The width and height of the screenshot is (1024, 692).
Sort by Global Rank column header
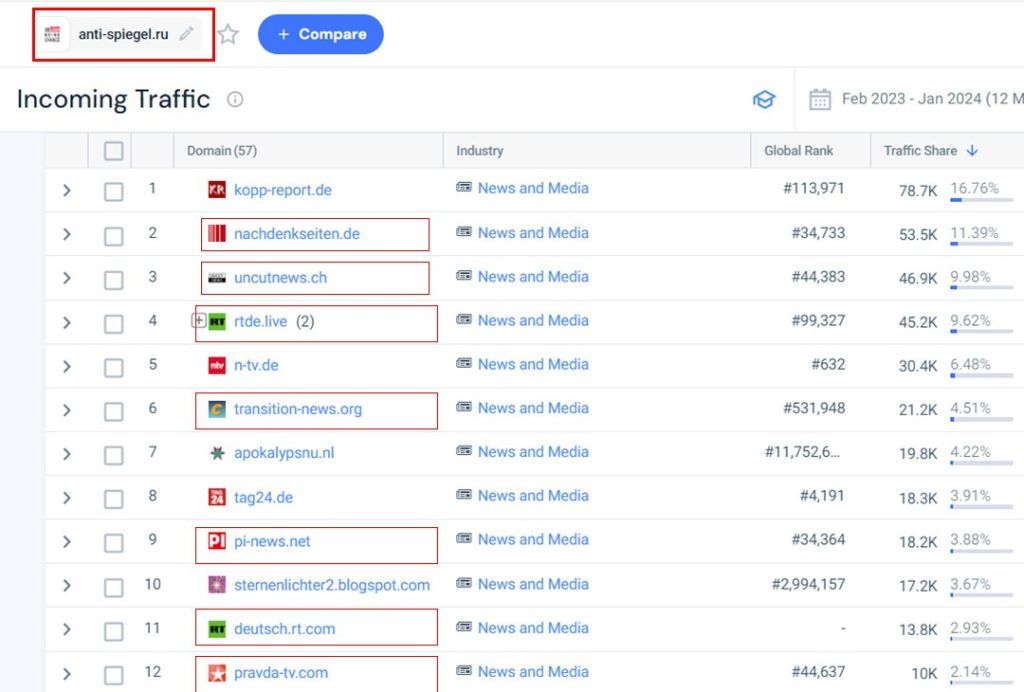798,151
